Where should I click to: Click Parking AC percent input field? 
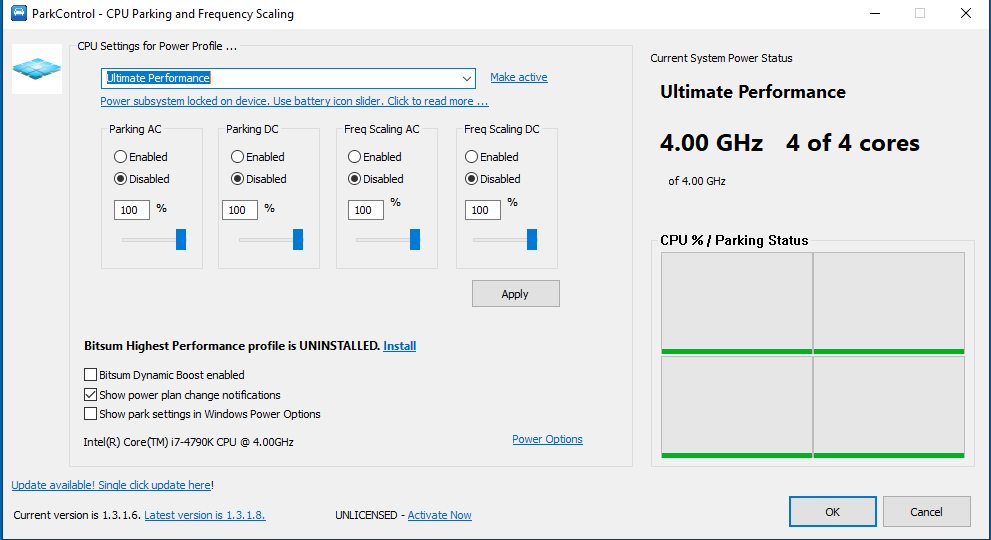(x=131, y=210)
